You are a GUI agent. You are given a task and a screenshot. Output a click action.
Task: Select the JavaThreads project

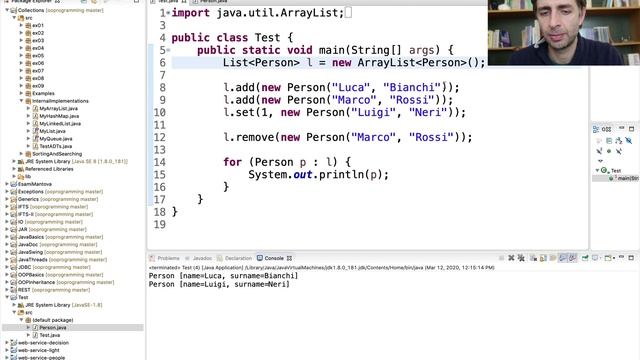click(x=62, y=260)
